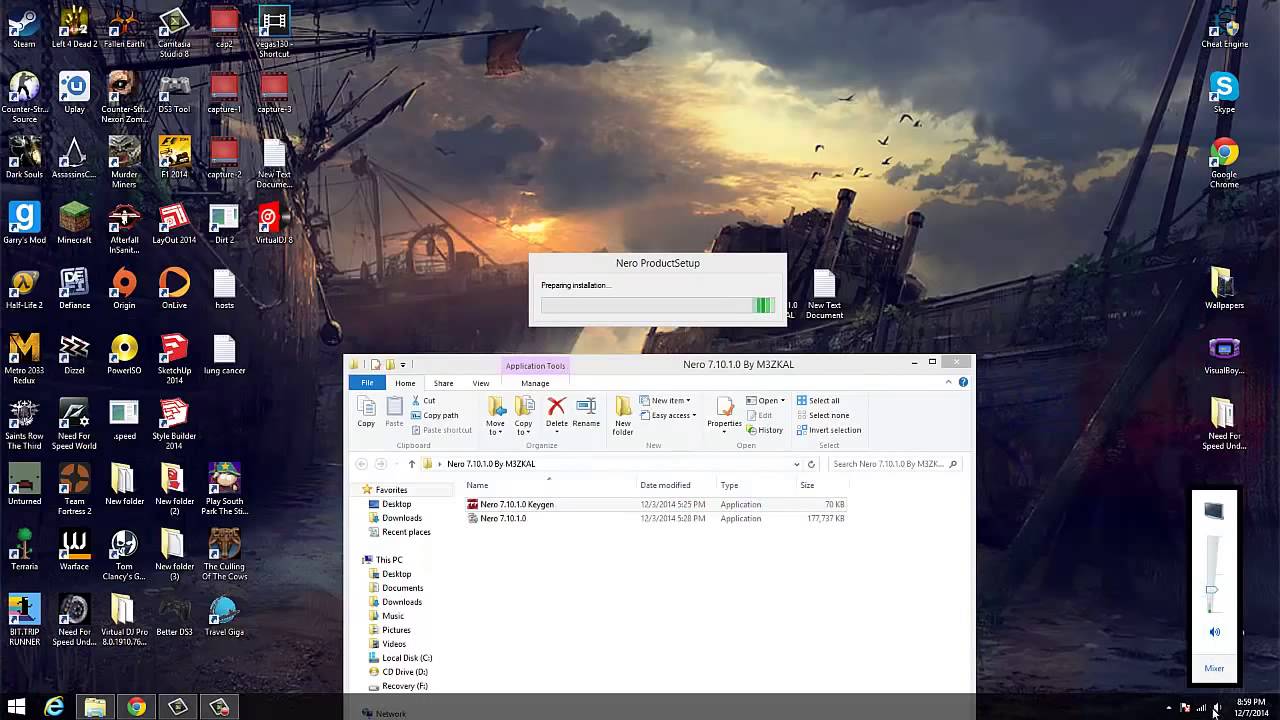Click the Application Tools contextual tab

(535, 366)
